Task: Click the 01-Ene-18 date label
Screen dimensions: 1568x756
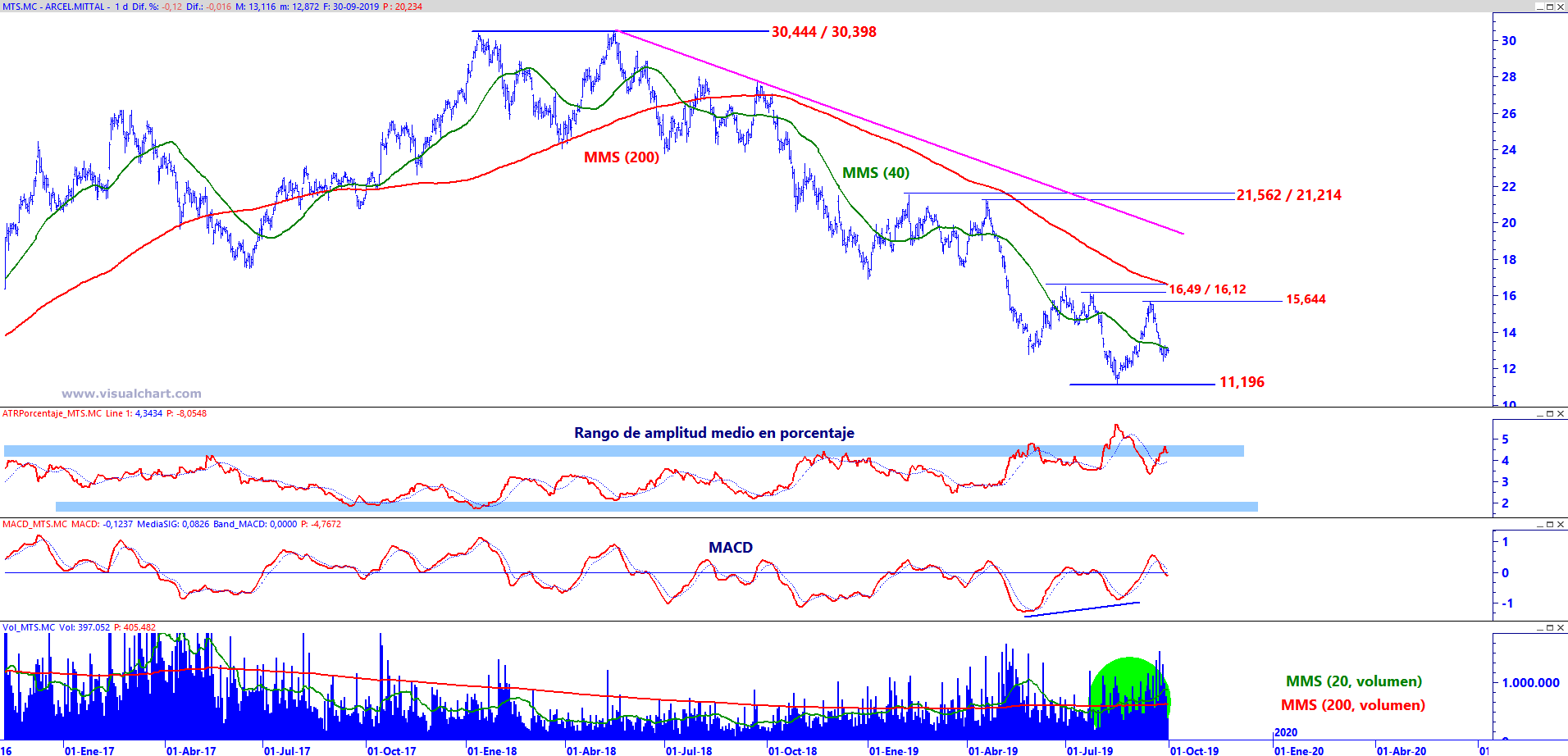Action: coord(492,750)
